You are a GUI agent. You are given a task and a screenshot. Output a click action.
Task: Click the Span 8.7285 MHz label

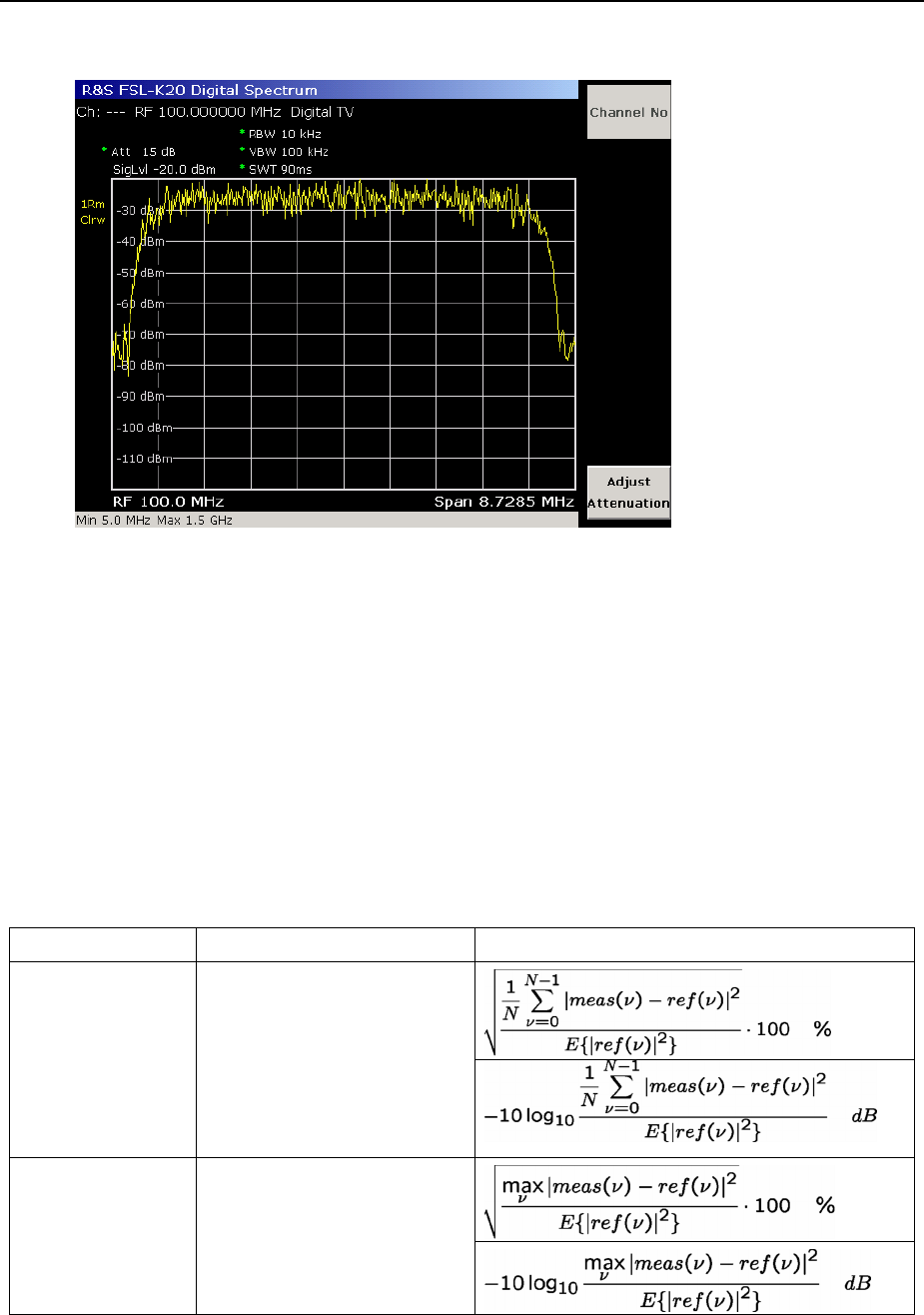coord(503,500)
